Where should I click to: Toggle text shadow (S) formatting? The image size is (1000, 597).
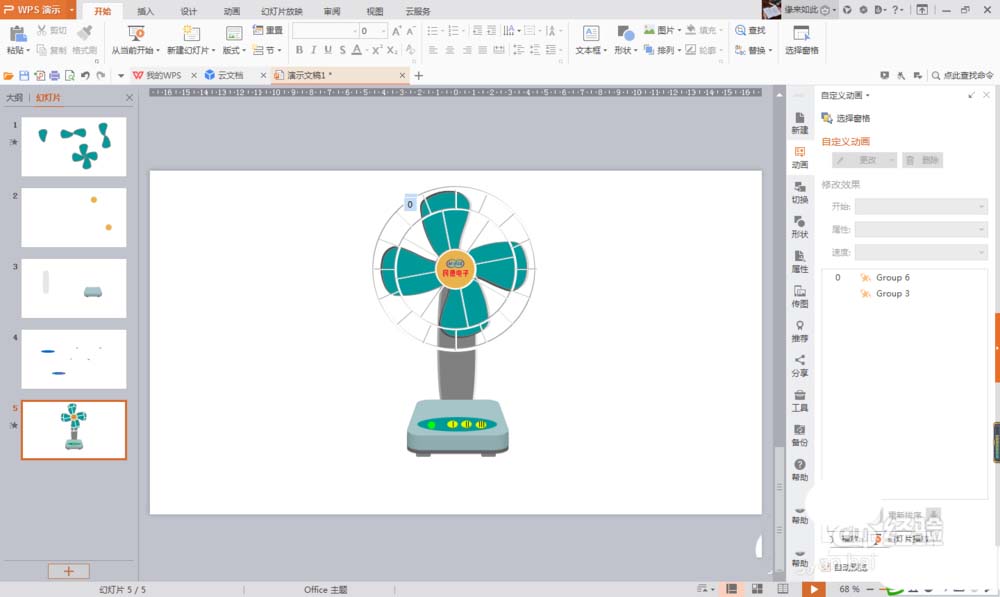[342, 50]
